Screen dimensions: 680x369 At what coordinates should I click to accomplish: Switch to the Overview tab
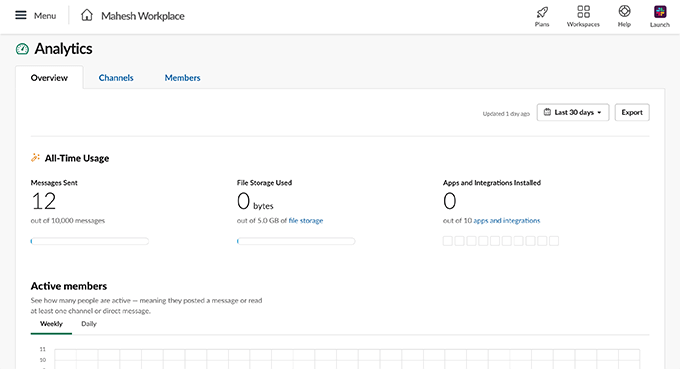49,78
